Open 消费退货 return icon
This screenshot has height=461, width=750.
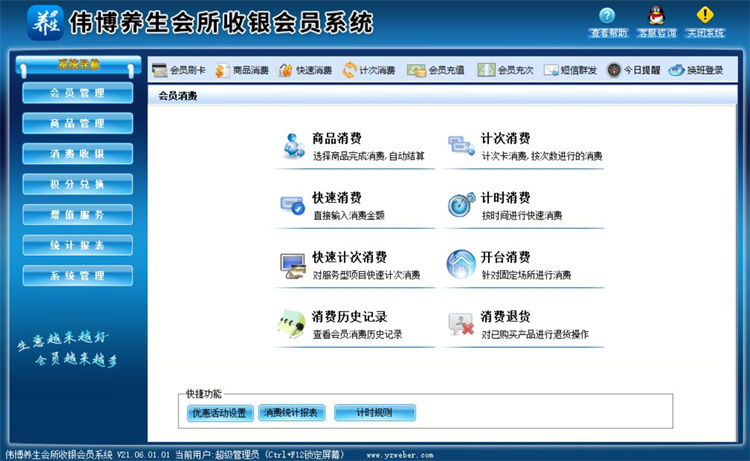460,323
